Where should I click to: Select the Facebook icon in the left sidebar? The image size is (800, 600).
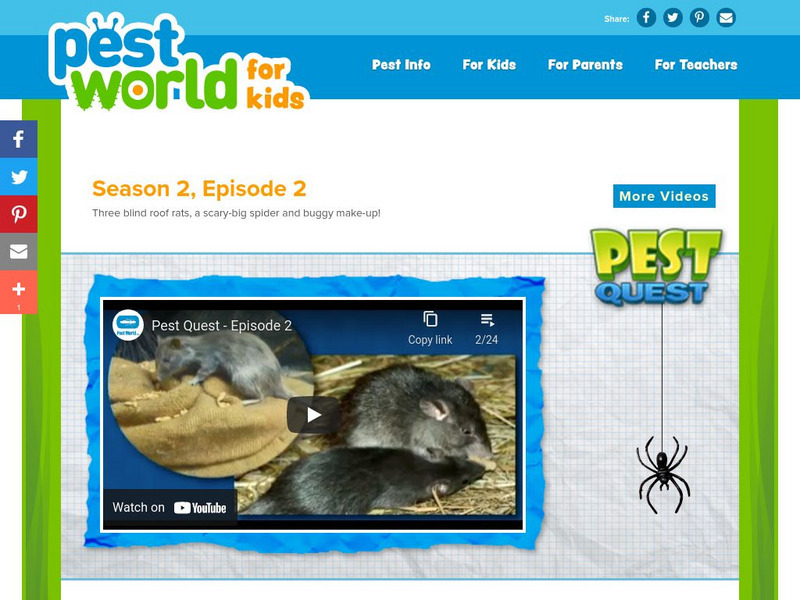18,139
